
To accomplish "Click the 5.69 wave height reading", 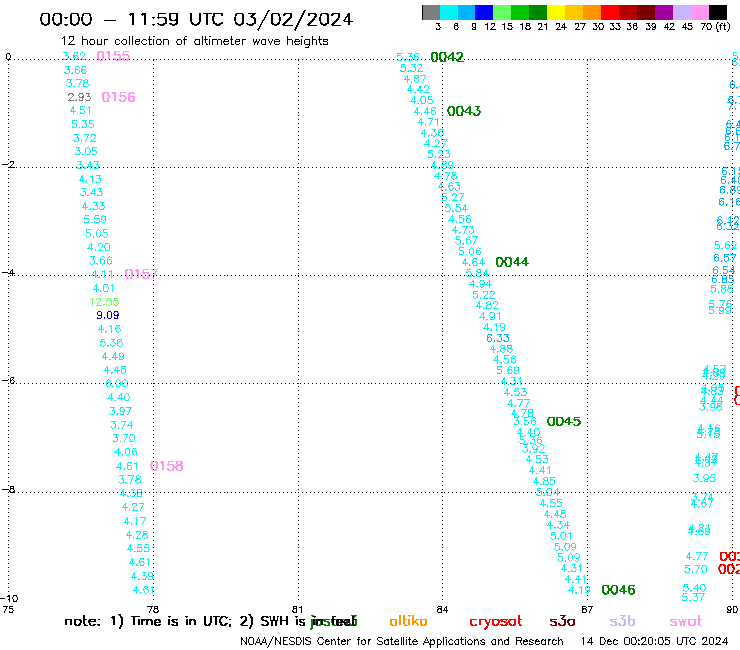I will [x=508, y=371].
